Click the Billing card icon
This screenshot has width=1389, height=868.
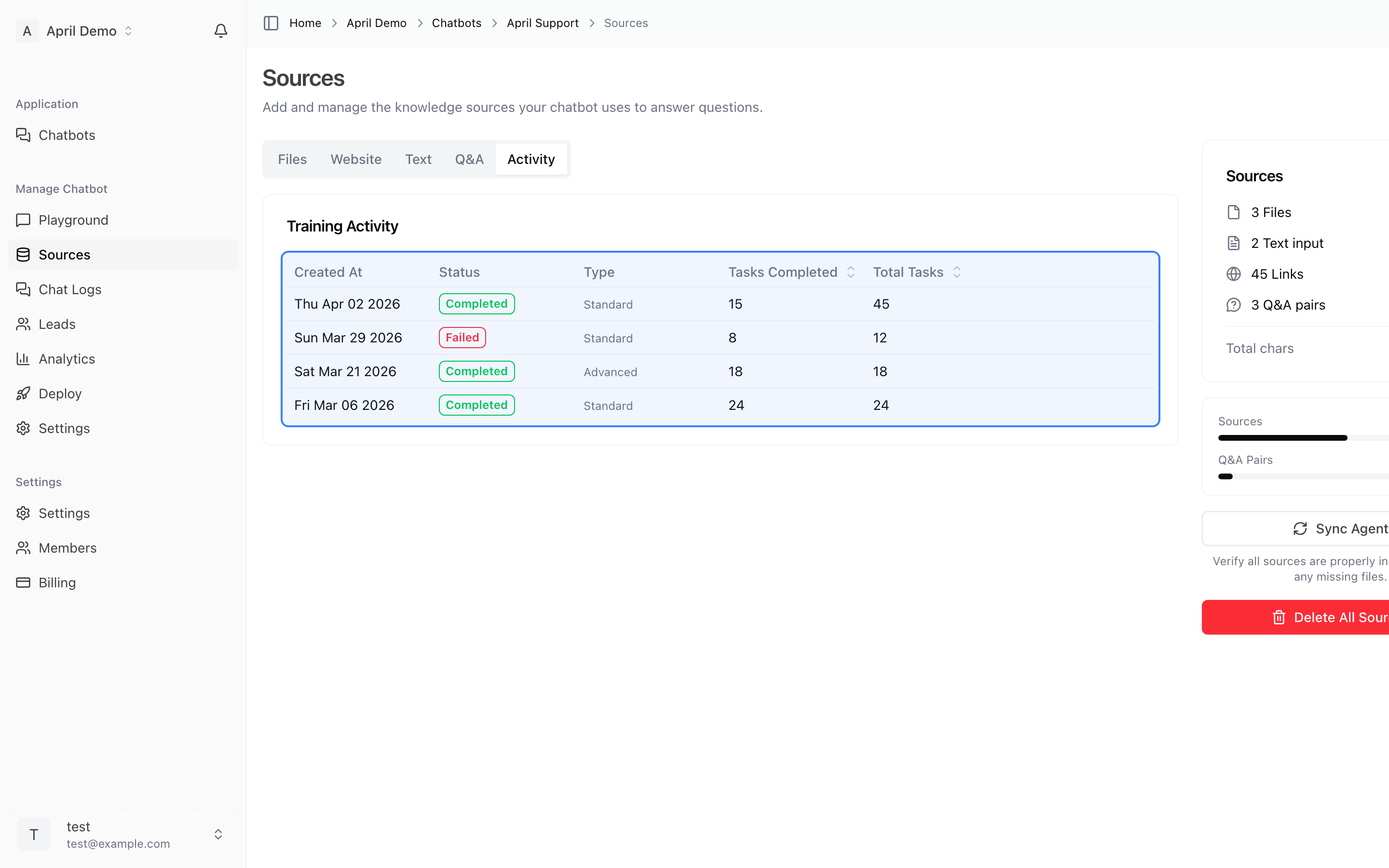click(x=23, y=583)
